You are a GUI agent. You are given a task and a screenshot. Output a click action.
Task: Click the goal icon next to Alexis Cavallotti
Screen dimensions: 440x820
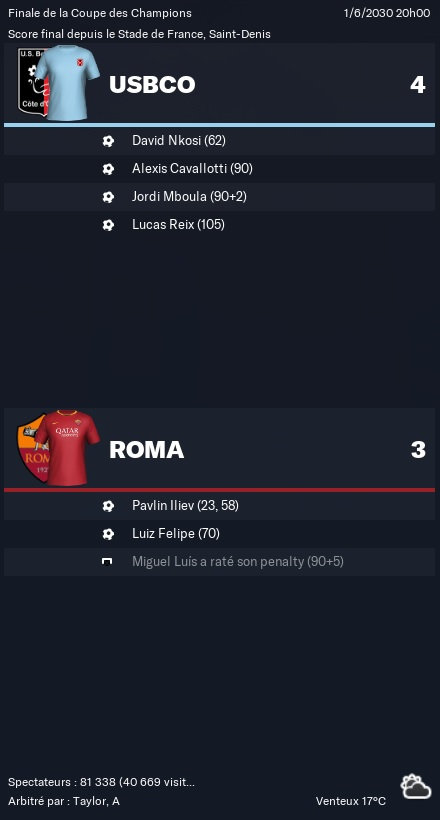(x=108, y=169)
